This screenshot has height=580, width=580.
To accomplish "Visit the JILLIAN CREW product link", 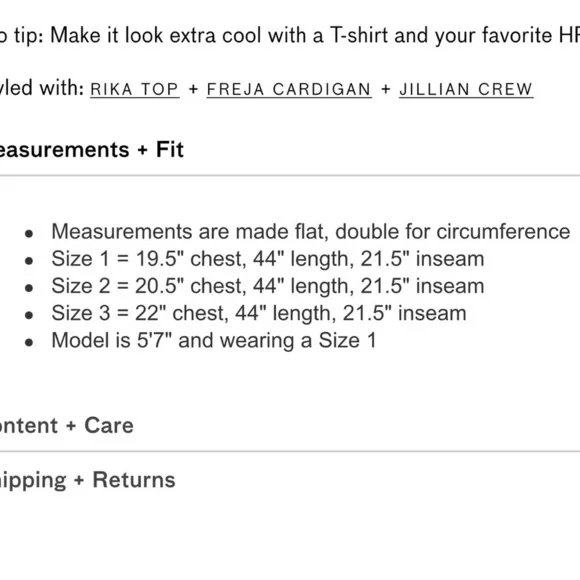I will tap(466, 90).
